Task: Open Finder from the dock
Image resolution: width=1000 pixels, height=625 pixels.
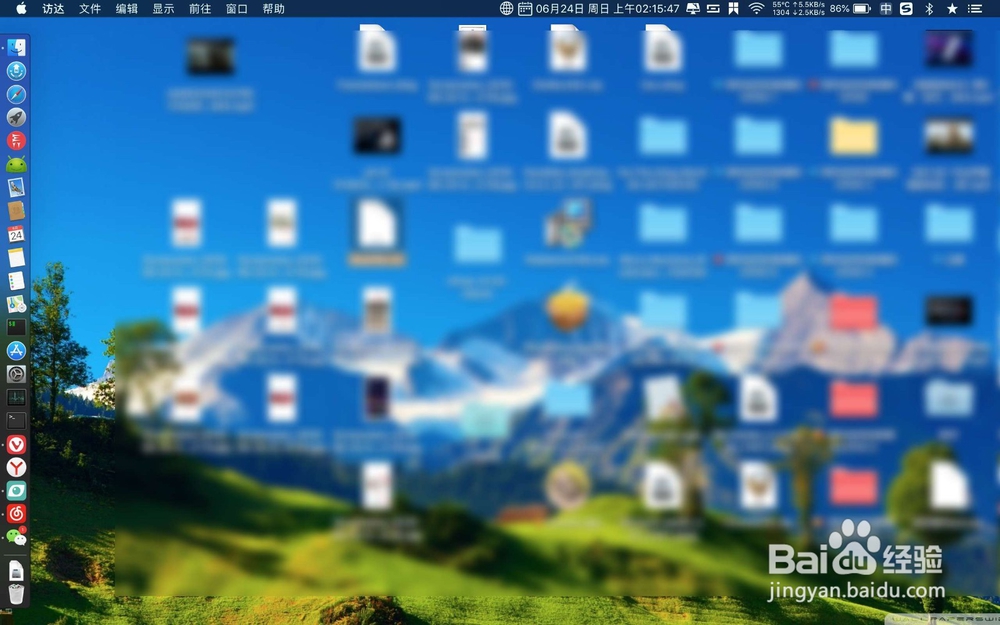Action: click(x=16, y=47)
